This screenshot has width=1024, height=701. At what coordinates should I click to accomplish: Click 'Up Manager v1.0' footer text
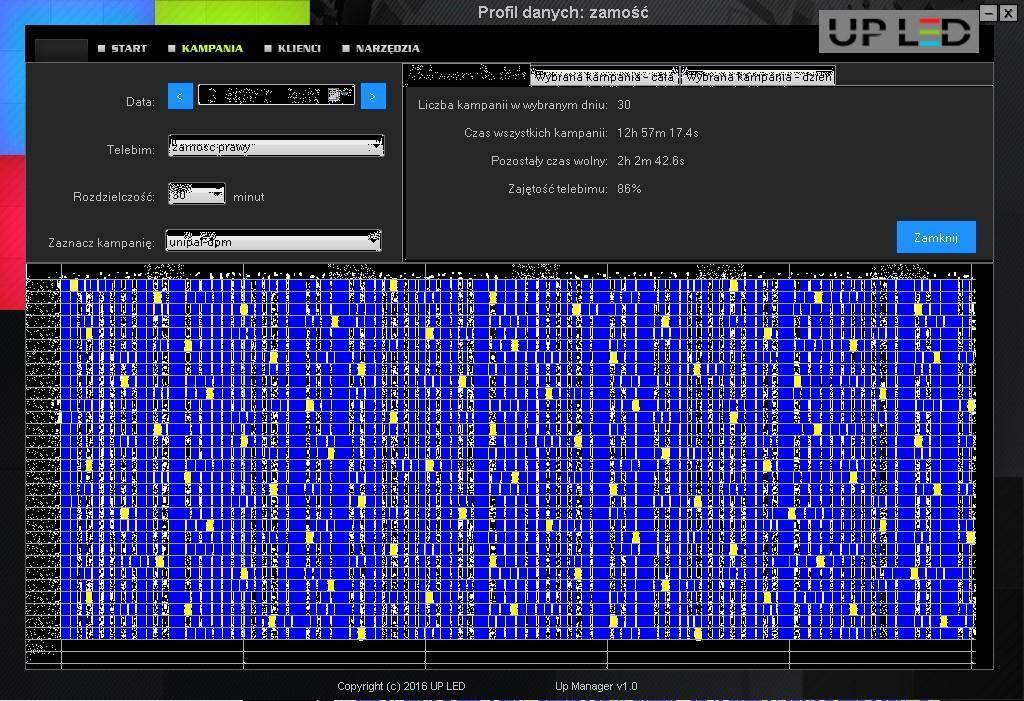pyautogui.click(x=596, y=686)
